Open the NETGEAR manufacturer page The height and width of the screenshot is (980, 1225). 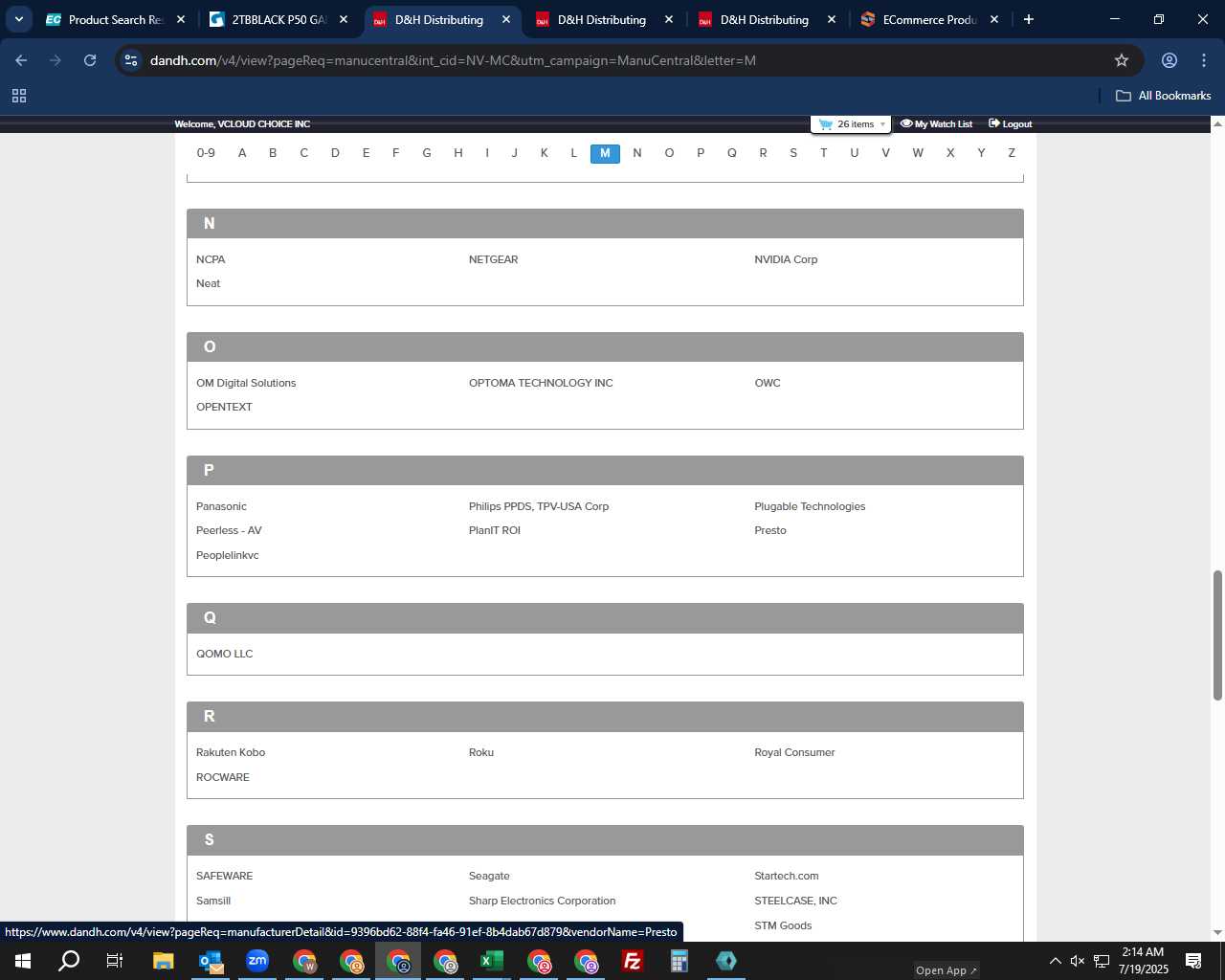pyautogui.click(x=493, y=259)
